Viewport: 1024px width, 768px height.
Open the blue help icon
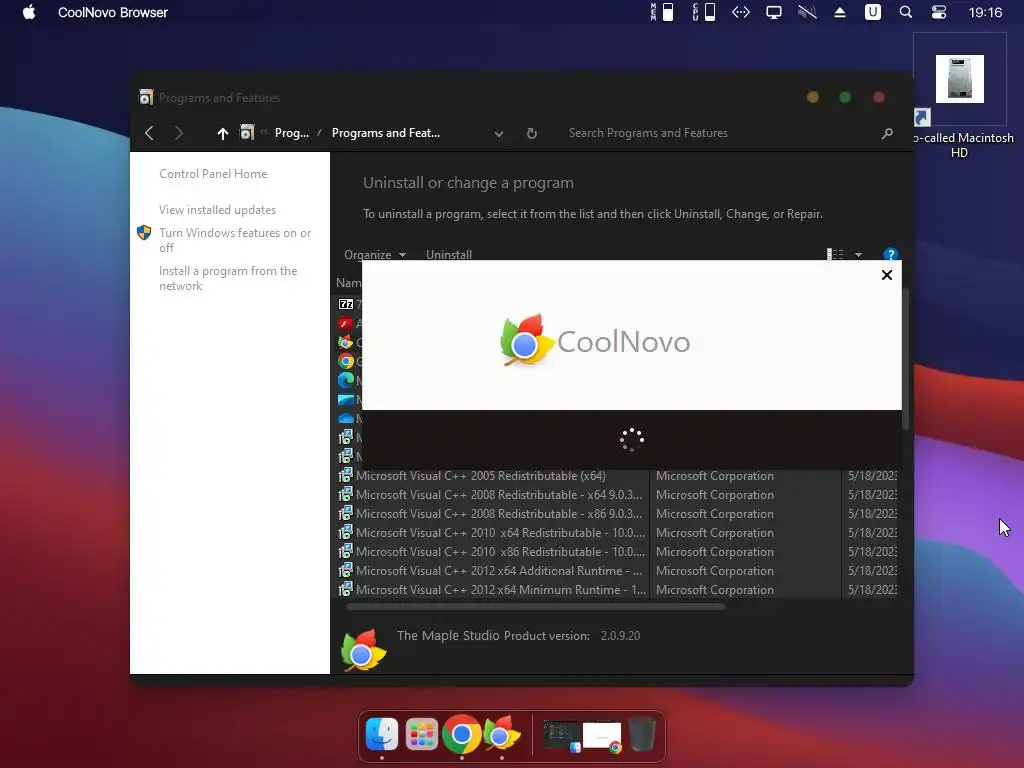890,254
